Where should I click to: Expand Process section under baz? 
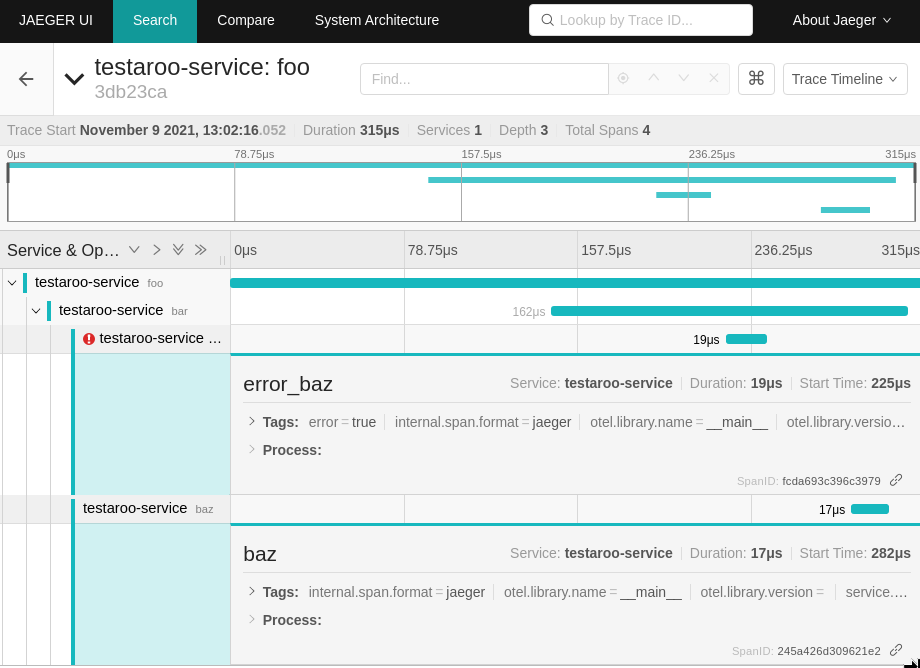click(x=252, y=619)
